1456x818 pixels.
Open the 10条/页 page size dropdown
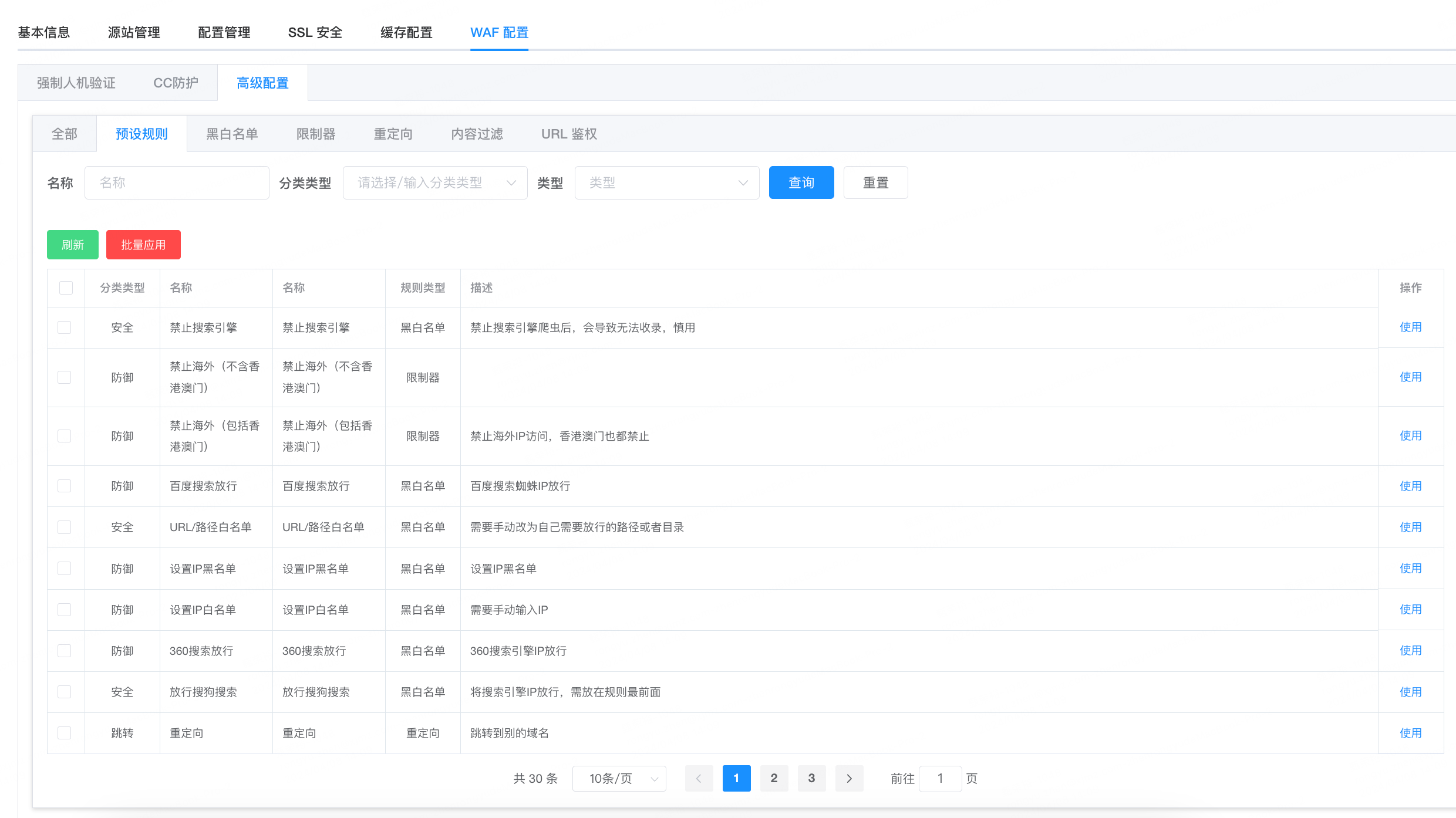point(619,778)
